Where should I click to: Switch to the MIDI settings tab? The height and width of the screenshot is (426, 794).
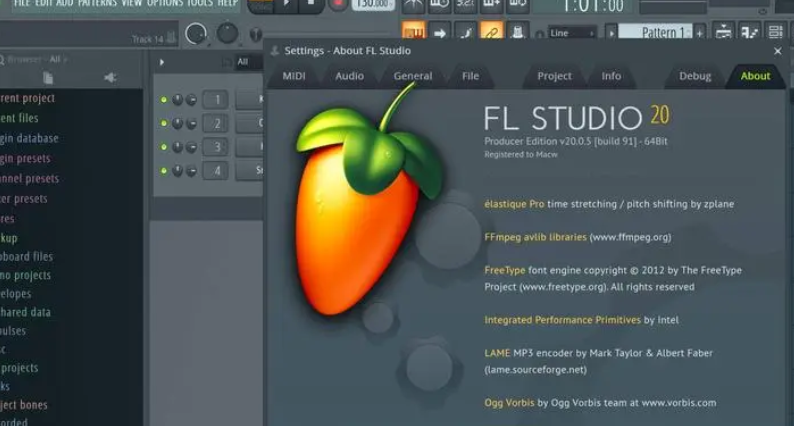point(294,76)
